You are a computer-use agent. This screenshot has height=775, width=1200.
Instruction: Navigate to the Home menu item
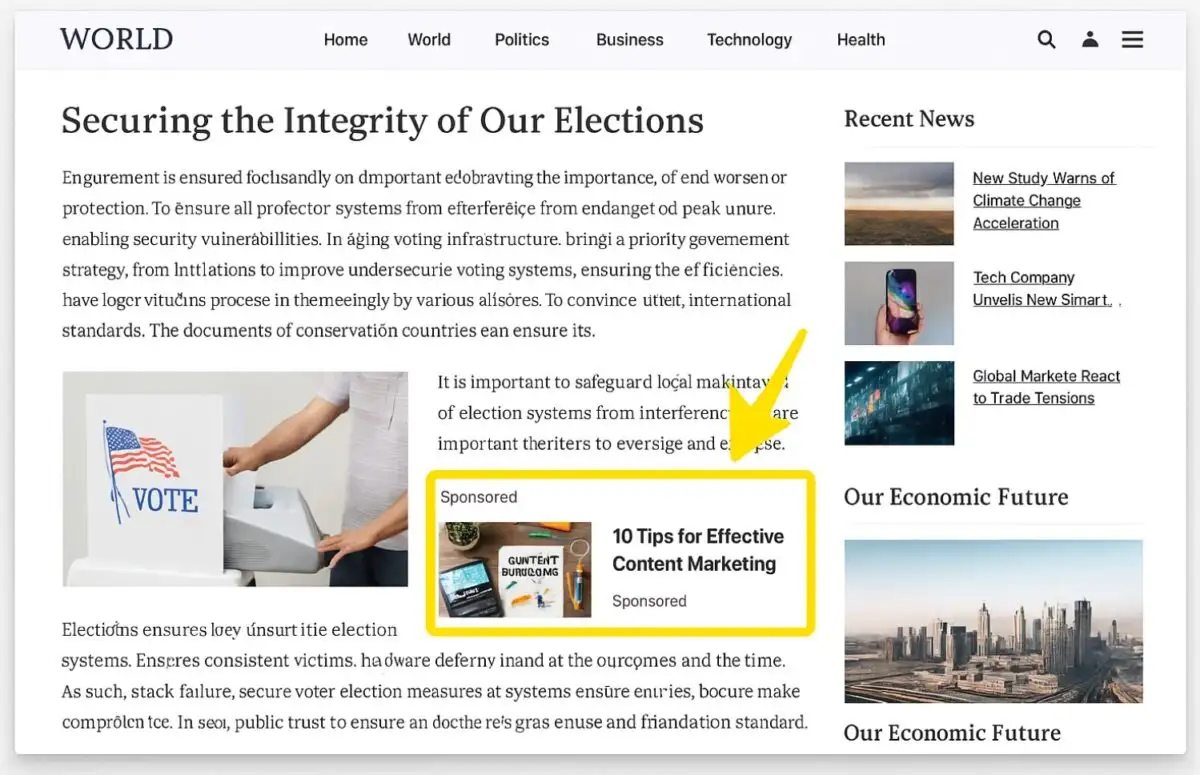[x=345, y=40]
